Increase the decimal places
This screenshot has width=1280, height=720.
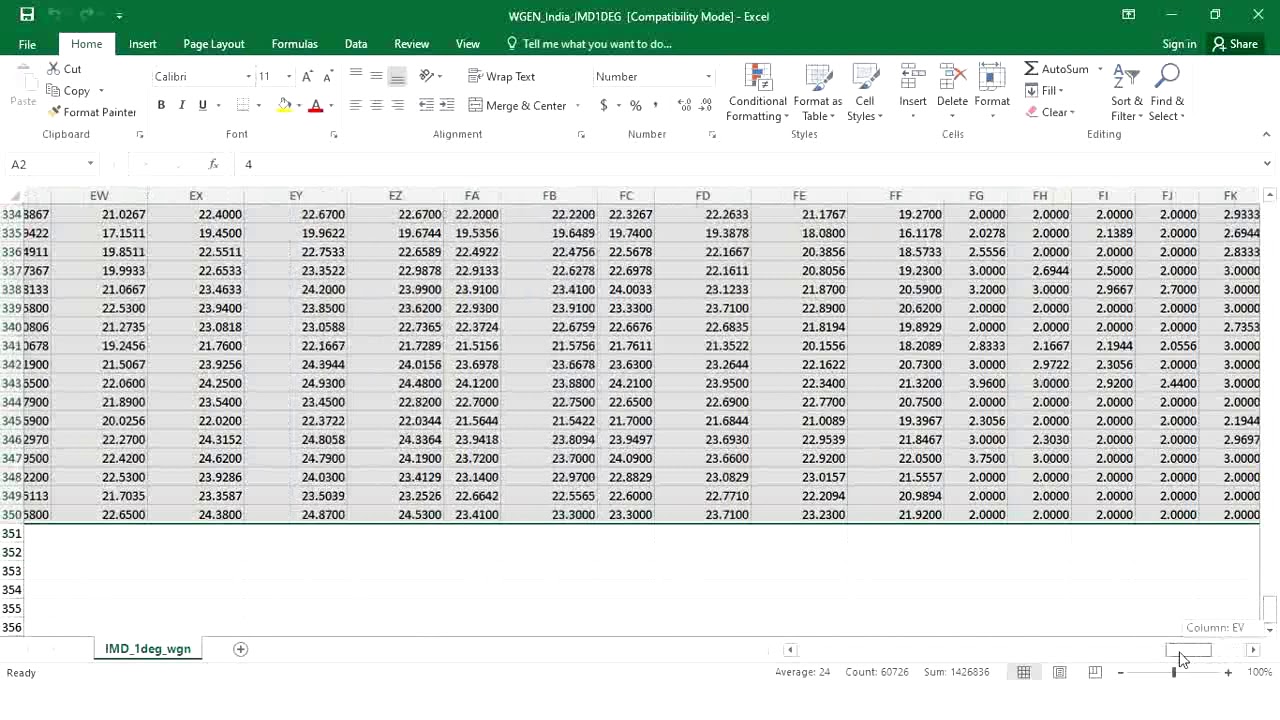pos(685,105)
